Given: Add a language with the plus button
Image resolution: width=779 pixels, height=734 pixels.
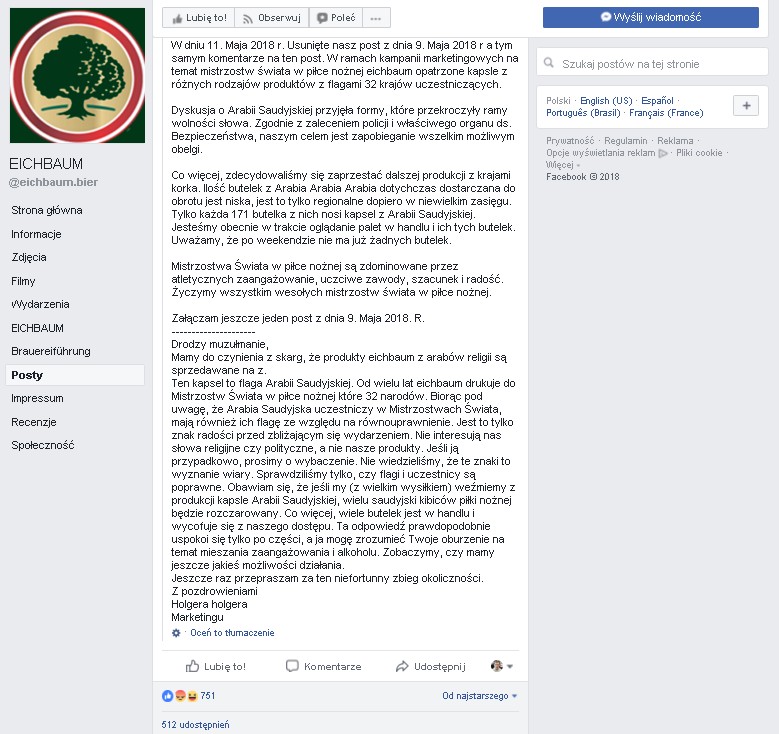Looking at the screenshot, I should pos(746,105).
